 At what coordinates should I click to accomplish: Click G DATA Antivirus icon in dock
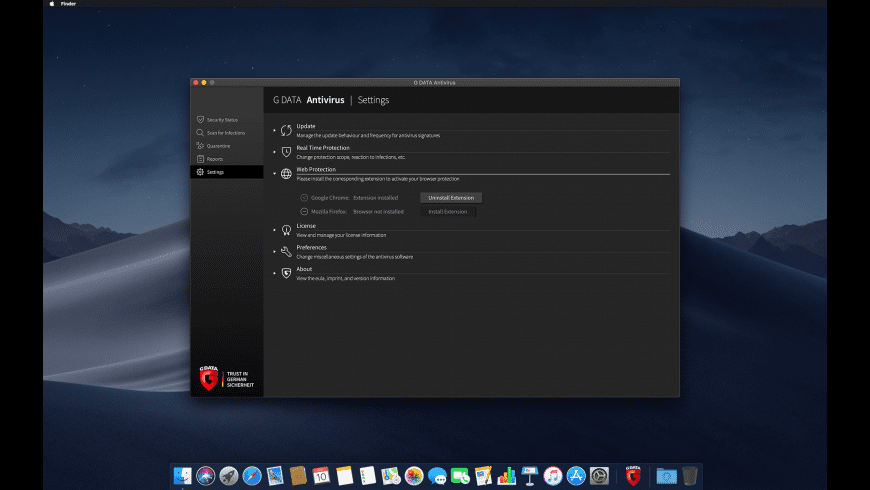tap(633, 476)
